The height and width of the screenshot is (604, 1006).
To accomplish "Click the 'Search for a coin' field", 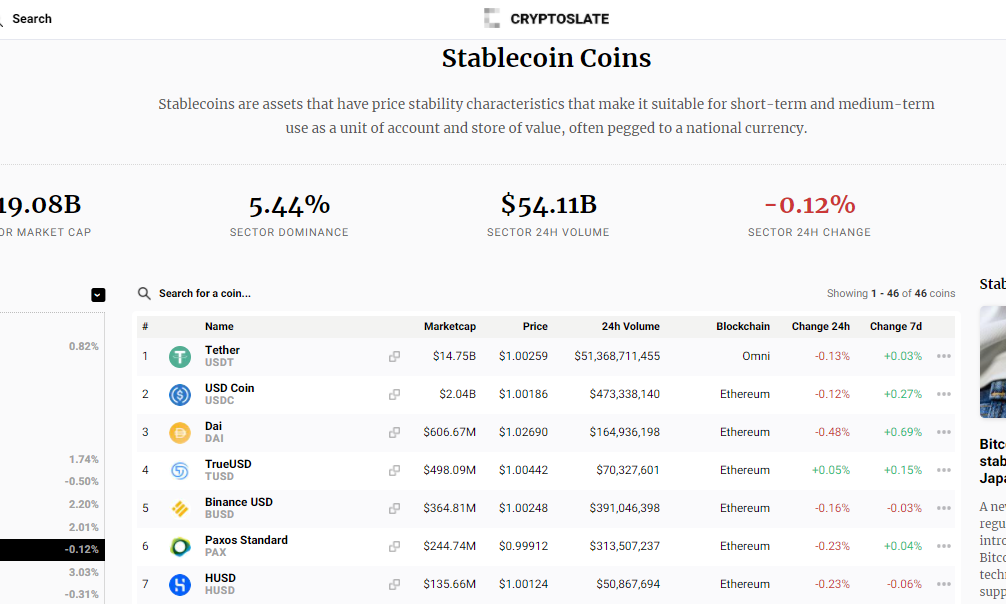I will (205, 293).
